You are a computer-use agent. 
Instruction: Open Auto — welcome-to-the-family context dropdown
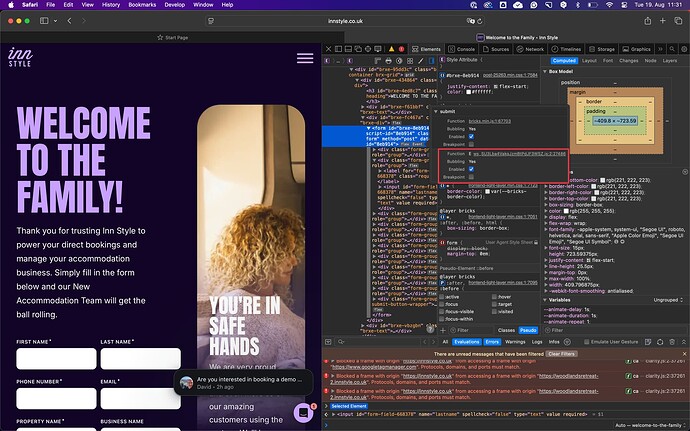point(650,425)
